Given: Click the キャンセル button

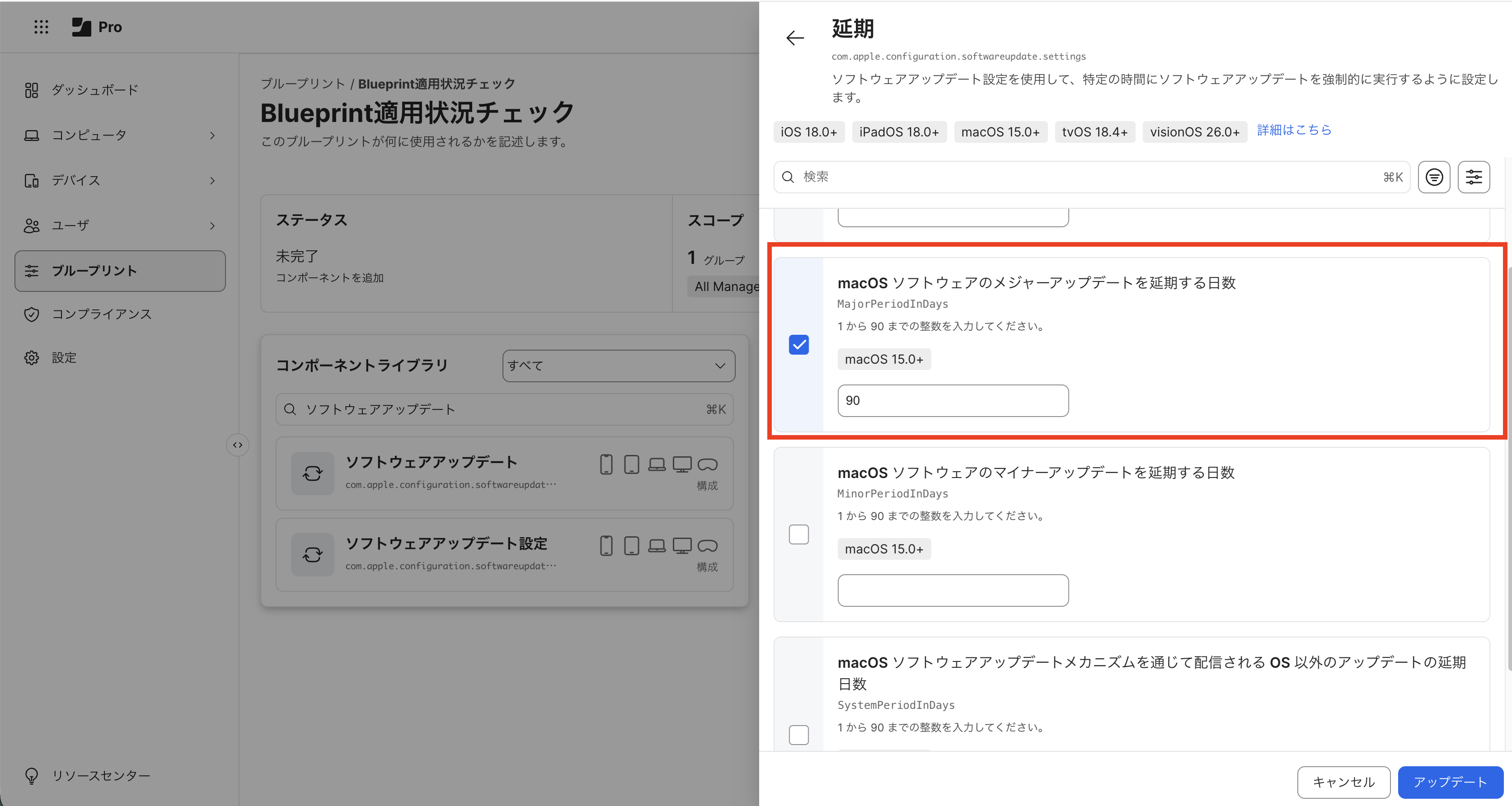Looking at the screenshot, I should point(1343,782).
